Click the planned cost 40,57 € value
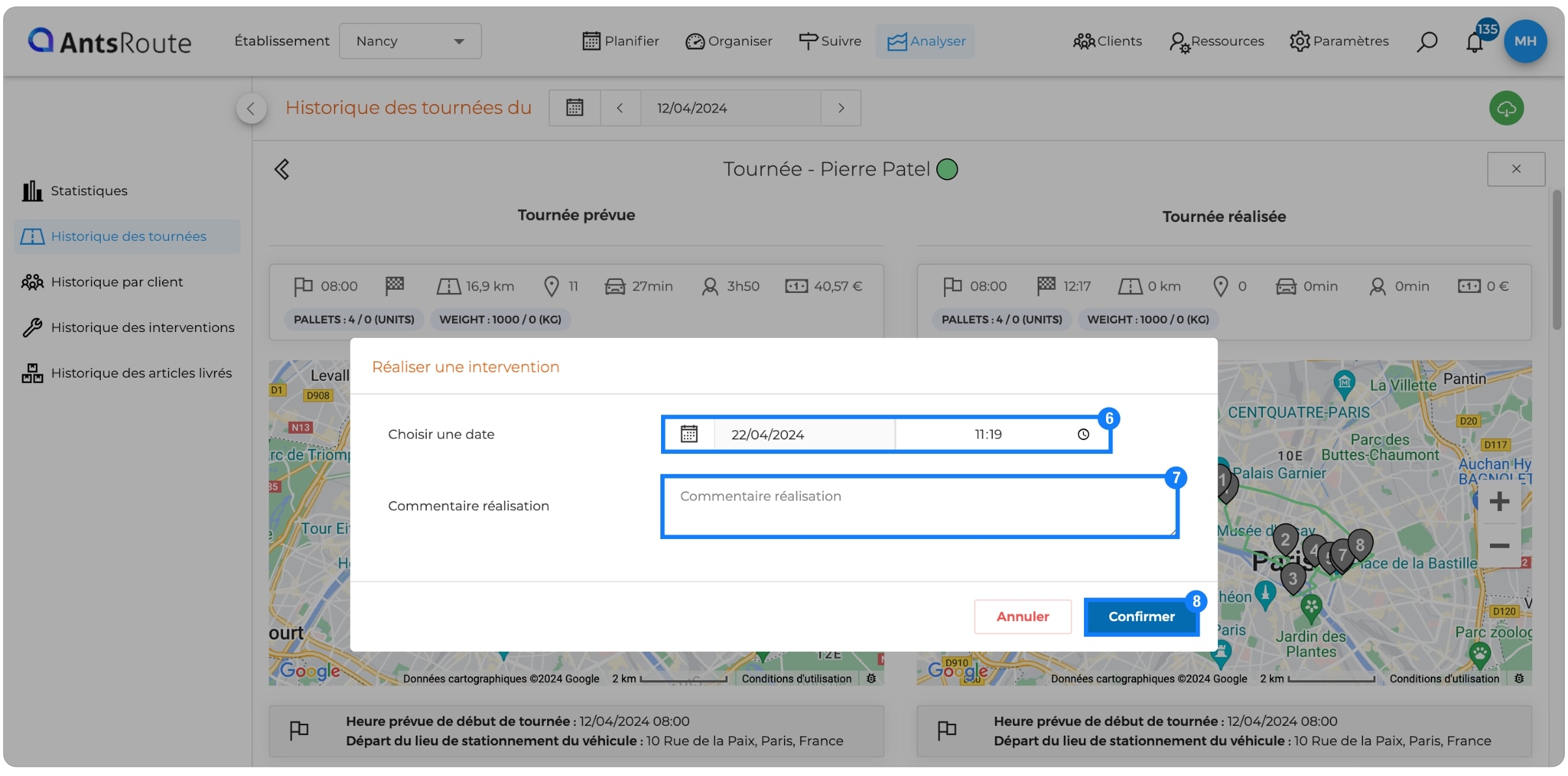 (x=838, y=286)
